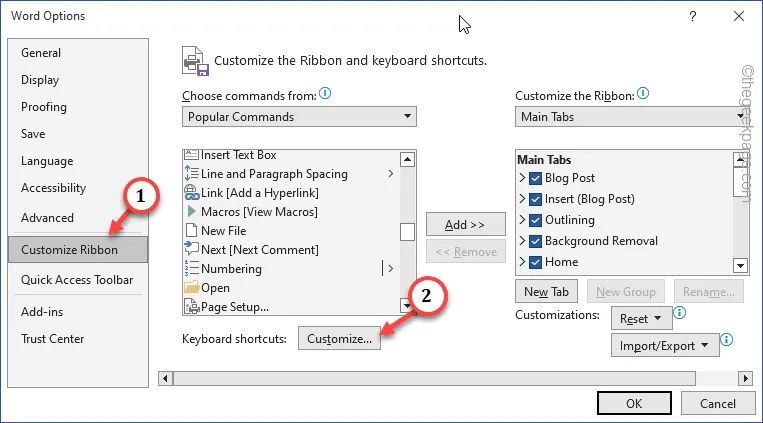This screenshot has width=763, height=423.
Task: Expand the Insert (Blog Post) tree node
Action: (522, 199)
